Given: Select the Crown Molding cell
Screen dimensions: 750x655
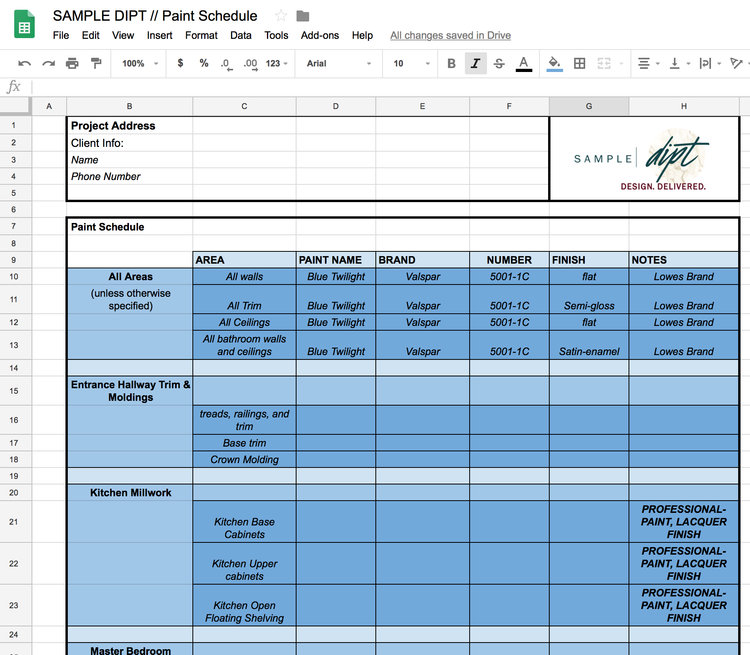Looking at the screenshot, I should pyautogui.click(x=244, y=459).
